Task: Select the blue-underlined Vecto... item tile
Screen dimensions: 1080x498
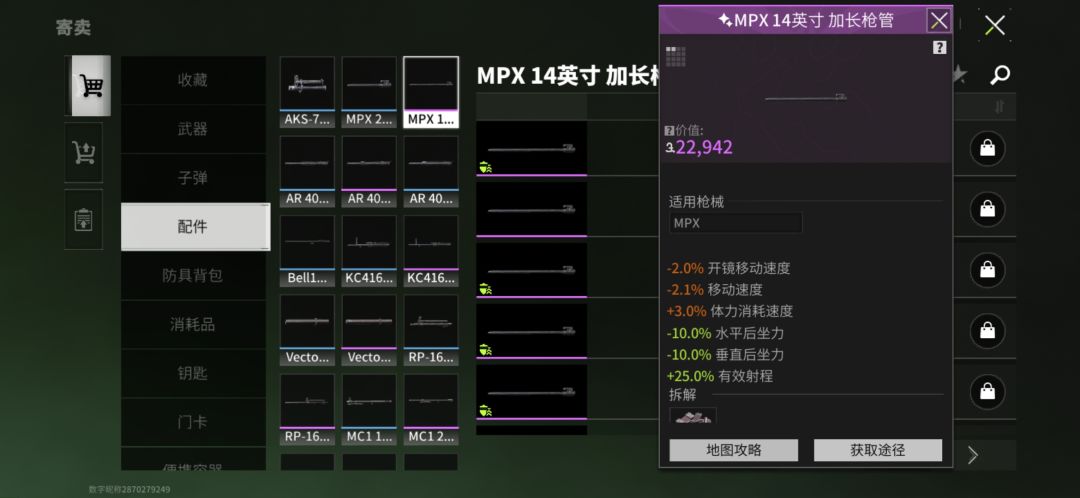Action: point(307,330)
